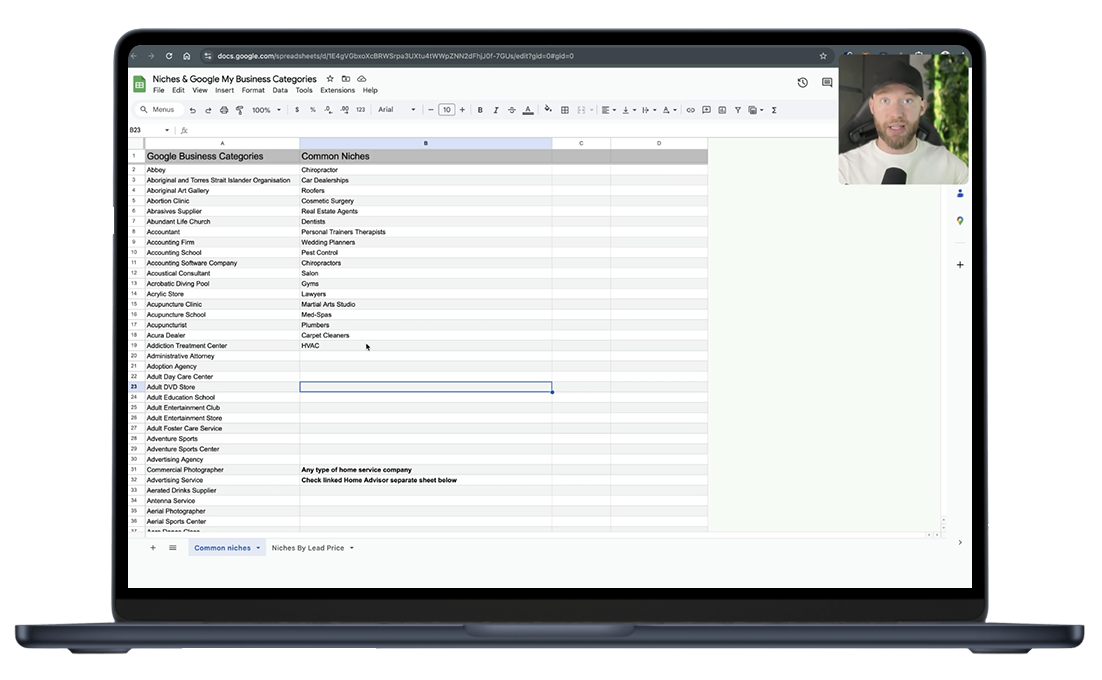Expand the merge cells options arrow

coord(592,110)
